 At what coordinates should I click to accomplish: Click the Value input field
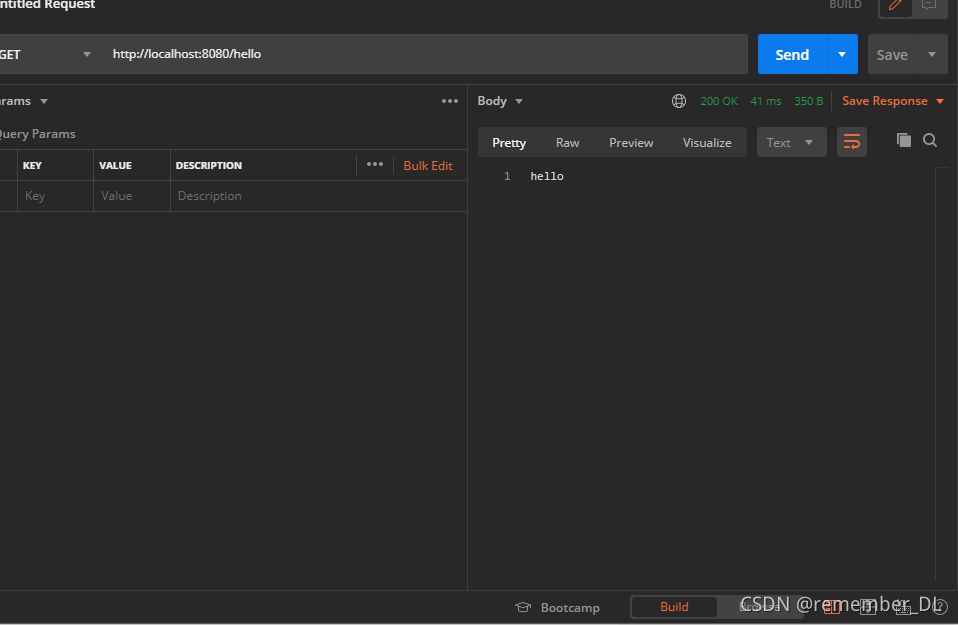click(x=132, y=196)
